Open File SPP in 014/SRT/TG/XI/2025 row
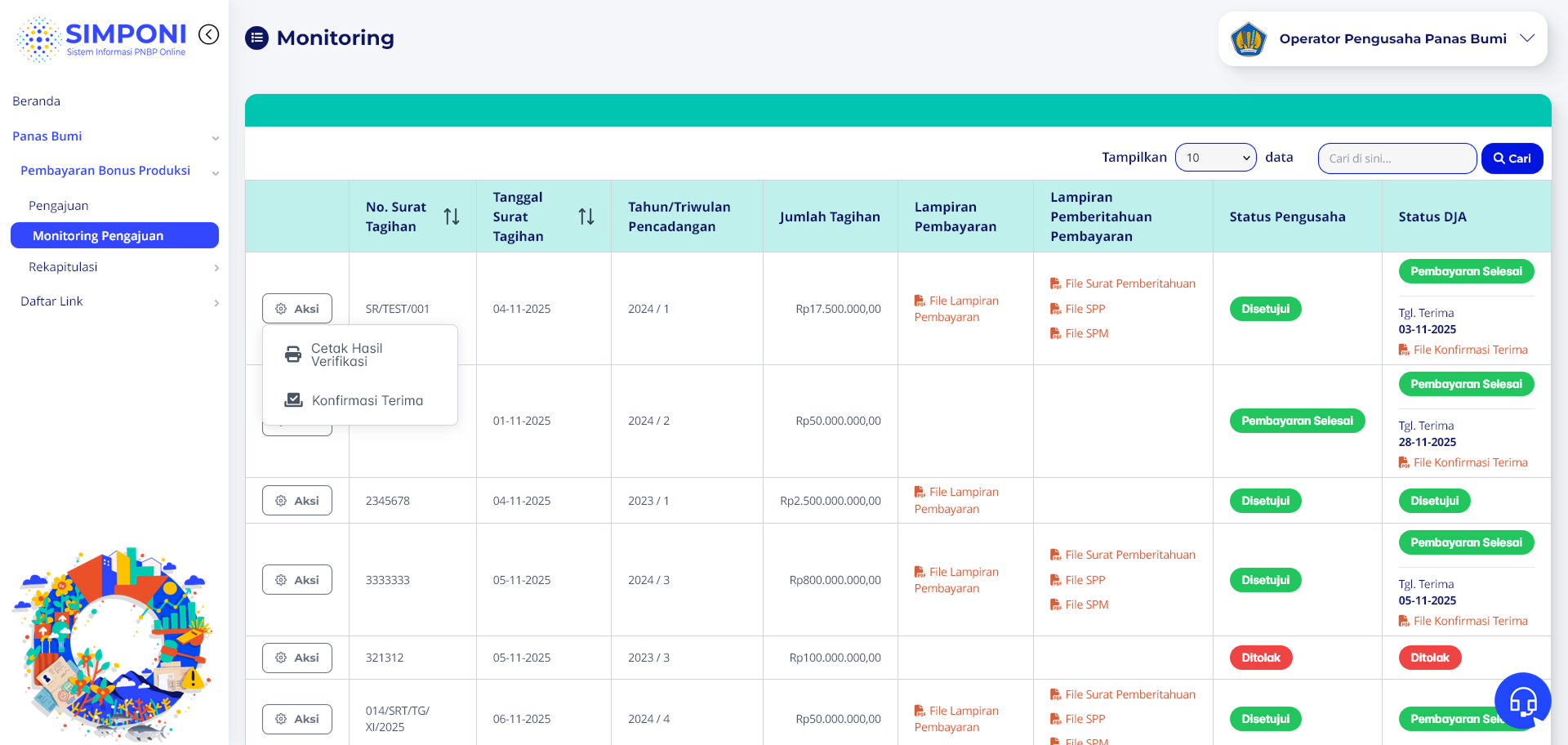 tap(1078, 719)
